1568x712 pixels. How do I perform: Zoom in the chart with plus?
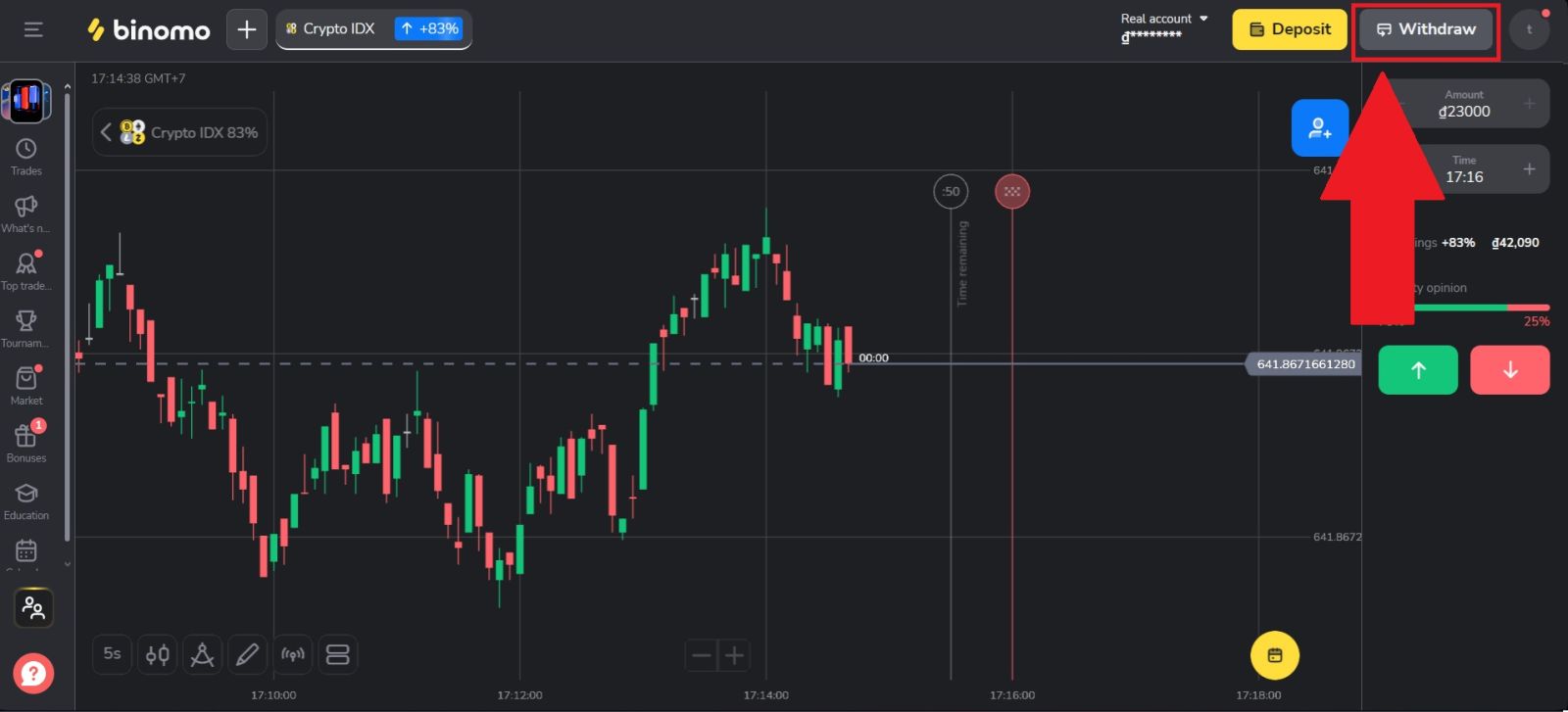734,655
